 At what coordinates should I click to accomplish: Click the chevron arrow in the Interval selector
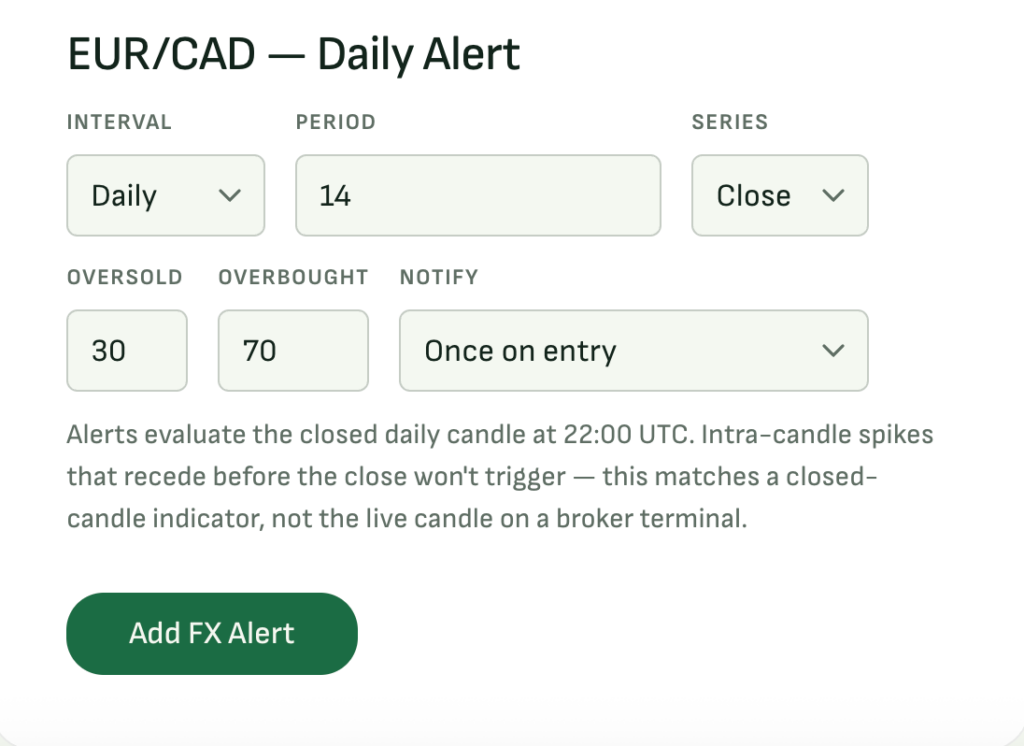point(230,195)
